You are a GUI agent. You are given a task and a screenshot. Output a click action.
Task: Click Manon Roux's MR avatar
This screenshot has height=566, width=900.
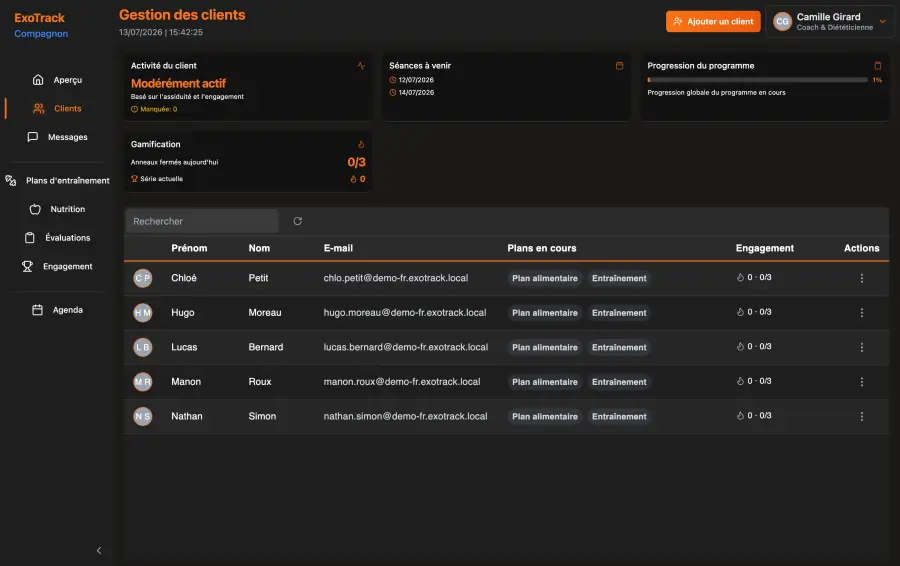pos(143,382)
